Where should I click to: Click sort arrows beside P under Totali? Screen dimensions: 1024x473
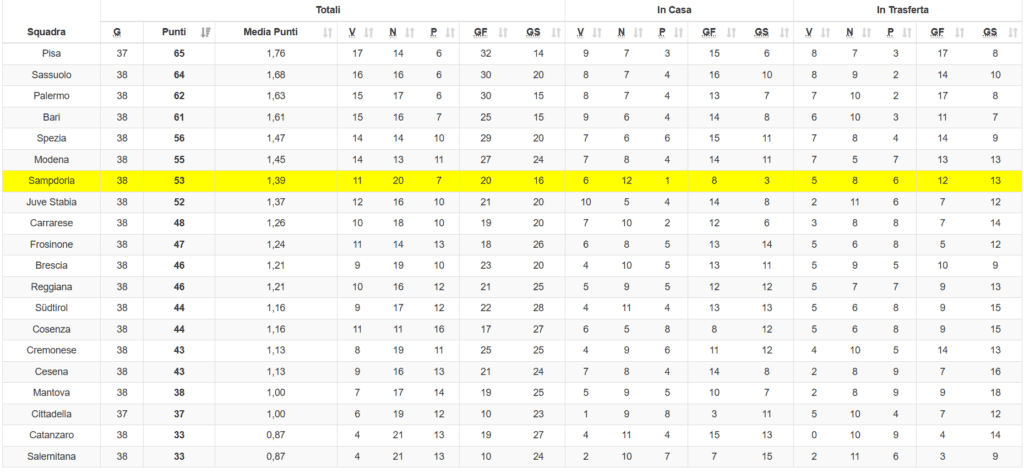(450, 33)
